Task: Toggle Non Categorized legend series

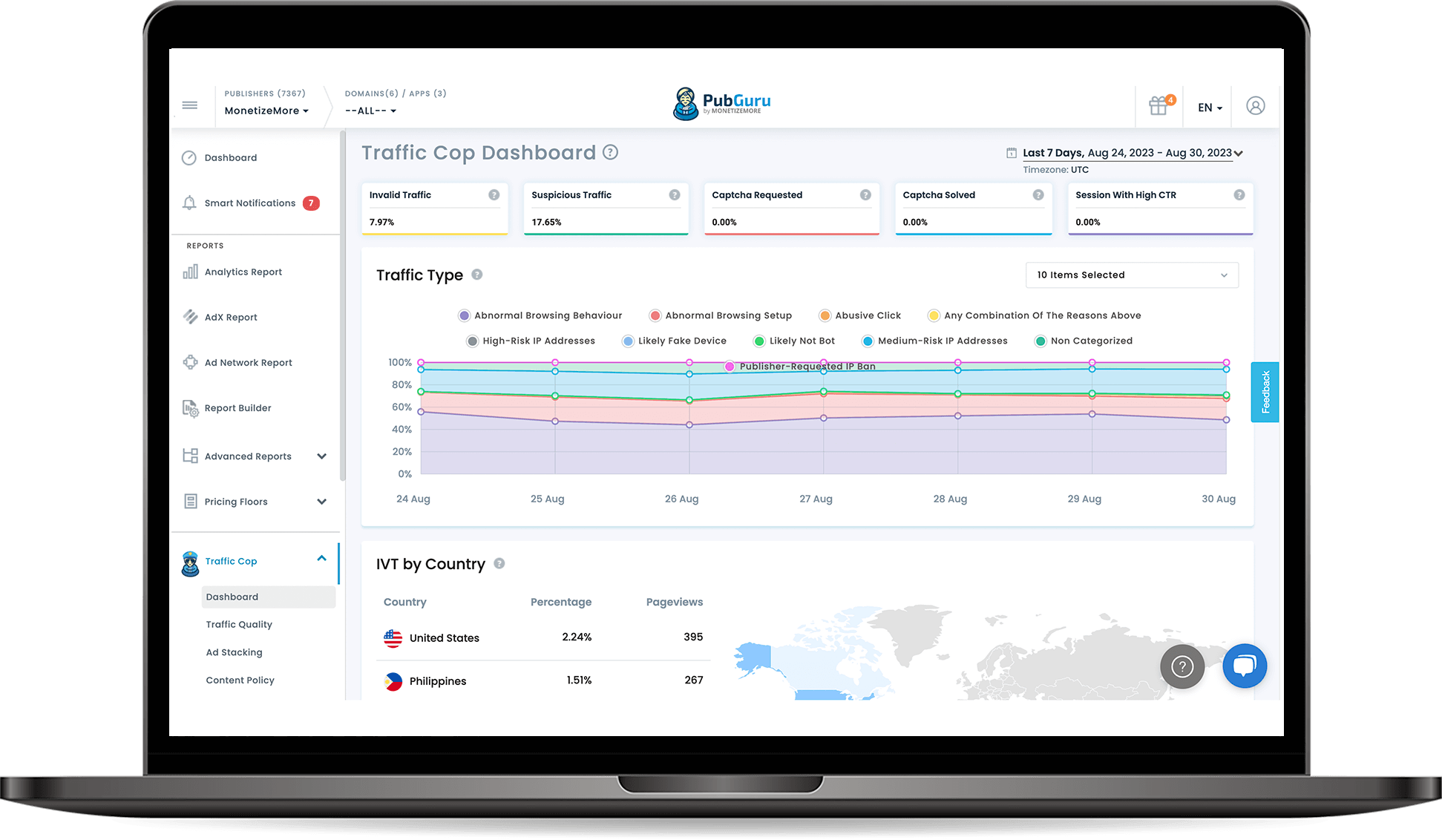Action: (x=1084, y=341)
